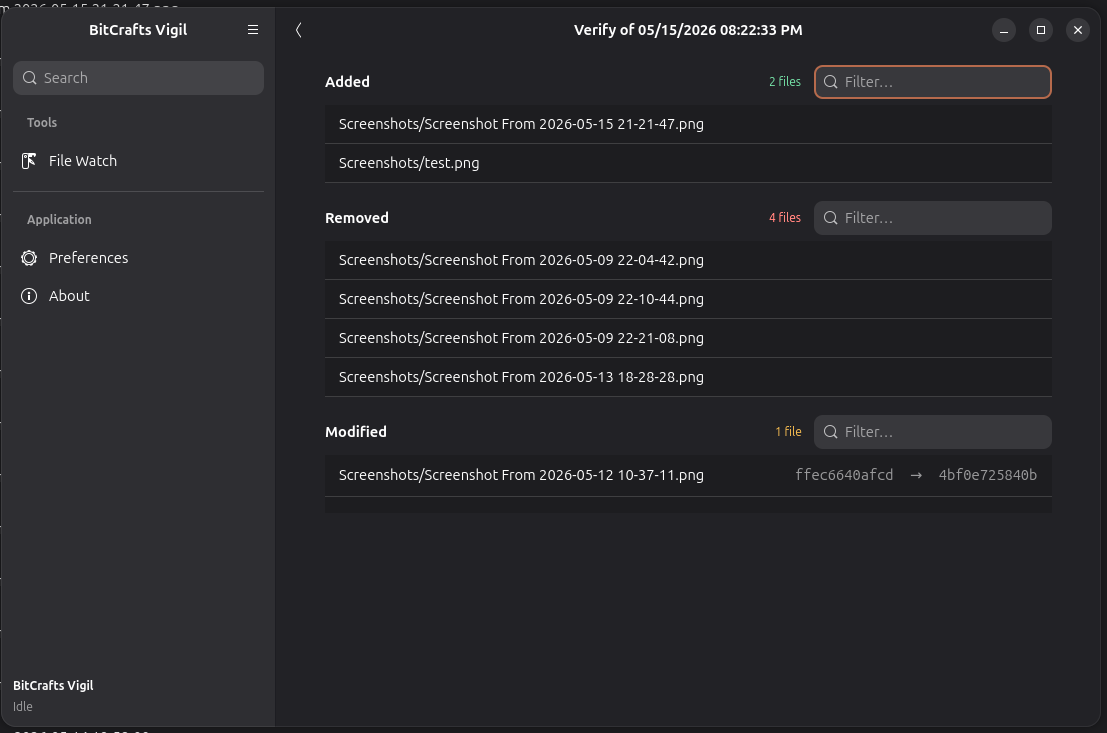1107x733 pixels.
Task: Click the About info icon
Action: click(29, 296)
